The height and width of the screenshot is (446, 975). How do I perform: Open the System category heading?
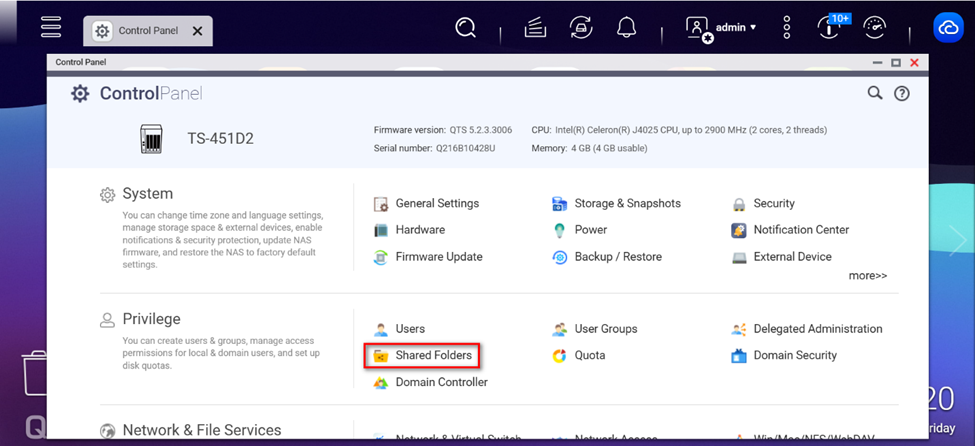pos(147,194)
